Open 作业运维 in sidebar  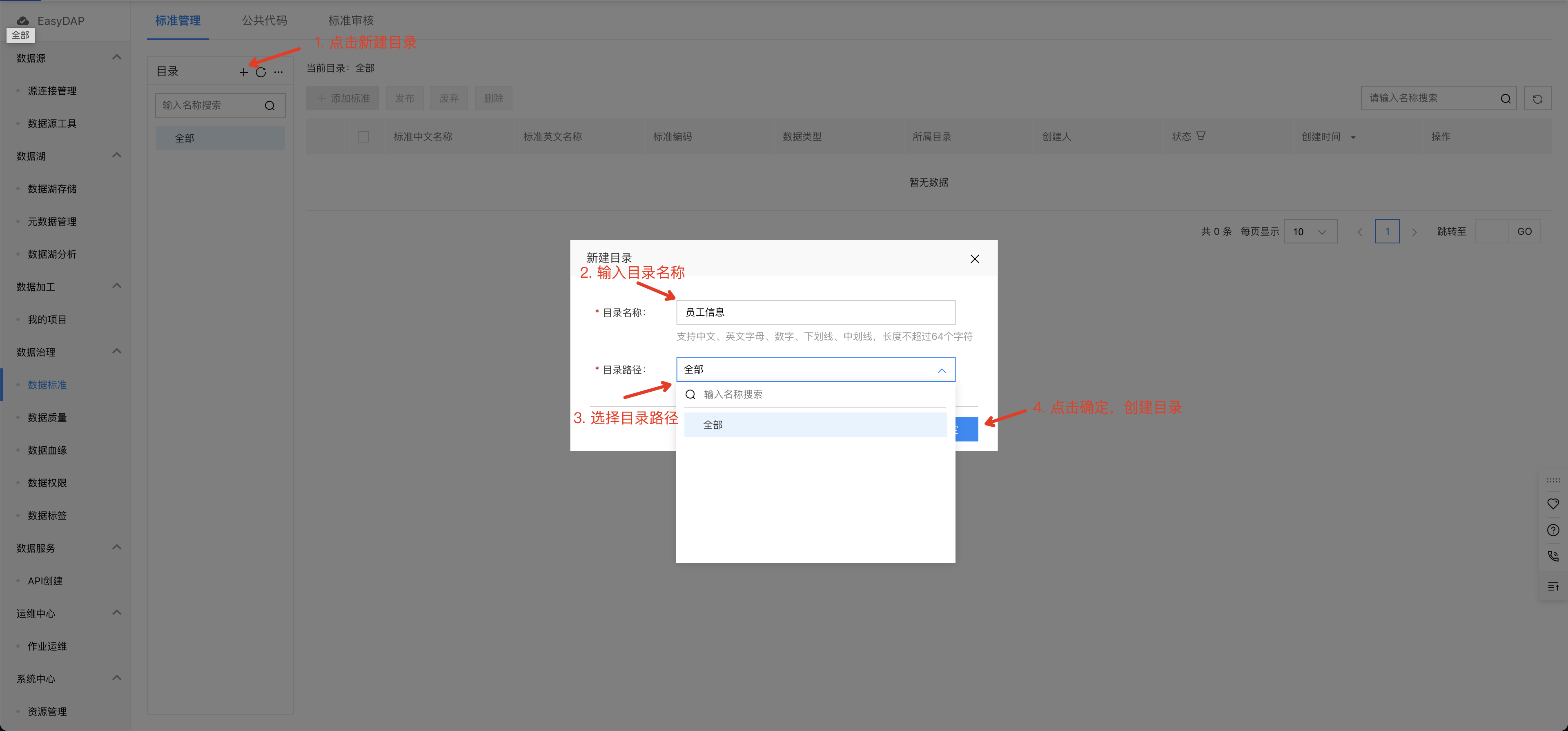(47, 646)
